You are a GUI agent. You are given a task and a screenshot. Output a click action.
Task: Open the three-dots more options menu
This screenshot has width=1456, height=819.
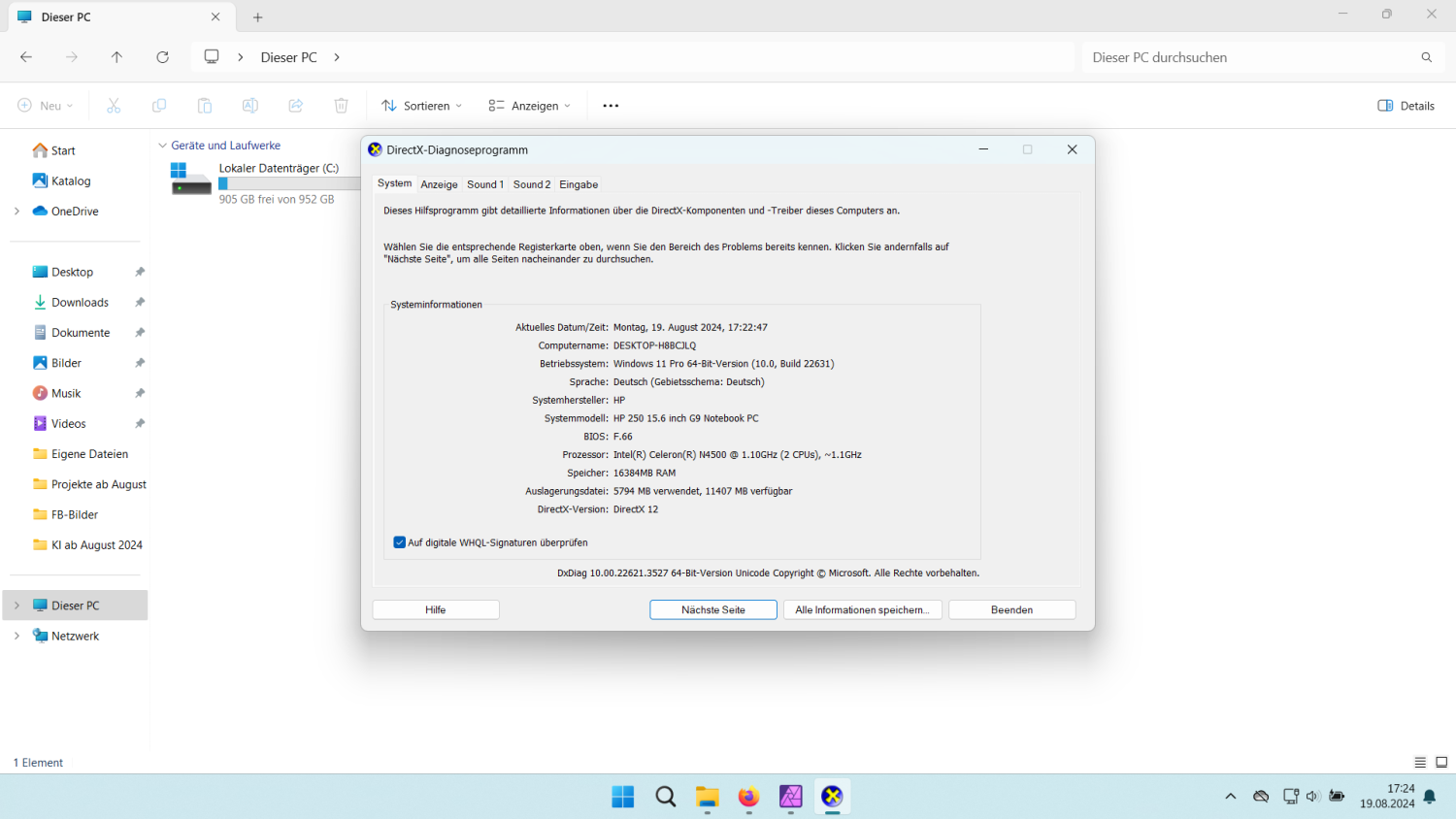coord(611,106)
